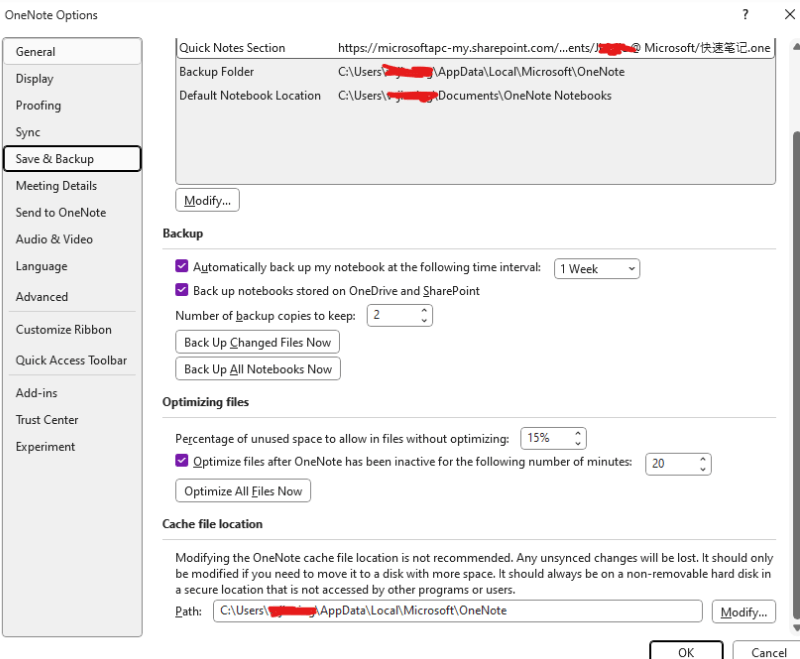Click Modify next to cache file location
The height and width of the screenshot is (659, 800).
[x=744, y=611]
